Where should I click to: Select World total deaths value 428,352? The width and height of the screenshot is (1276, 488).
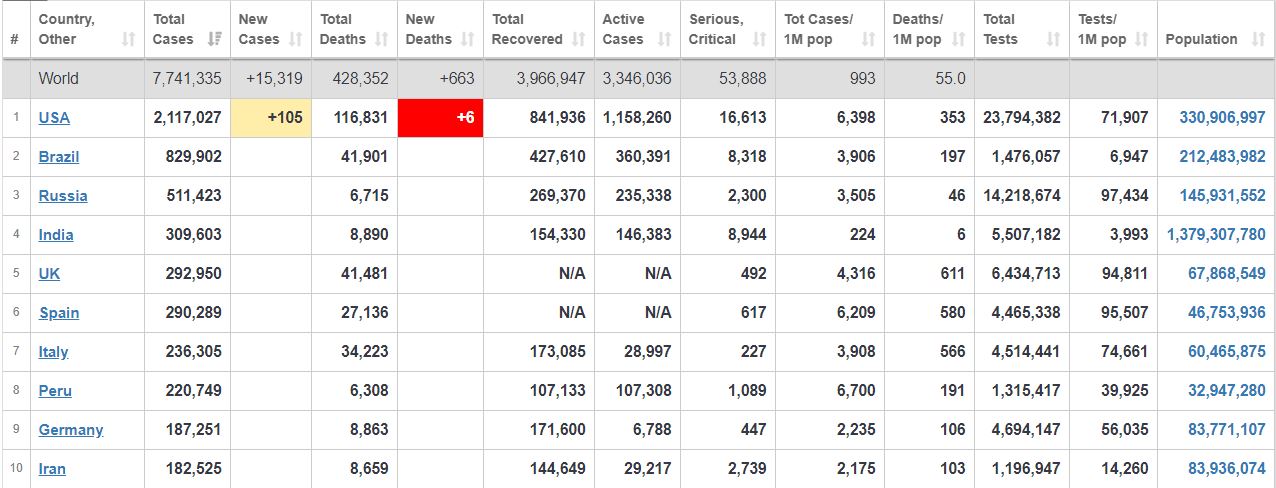point(361,78)
